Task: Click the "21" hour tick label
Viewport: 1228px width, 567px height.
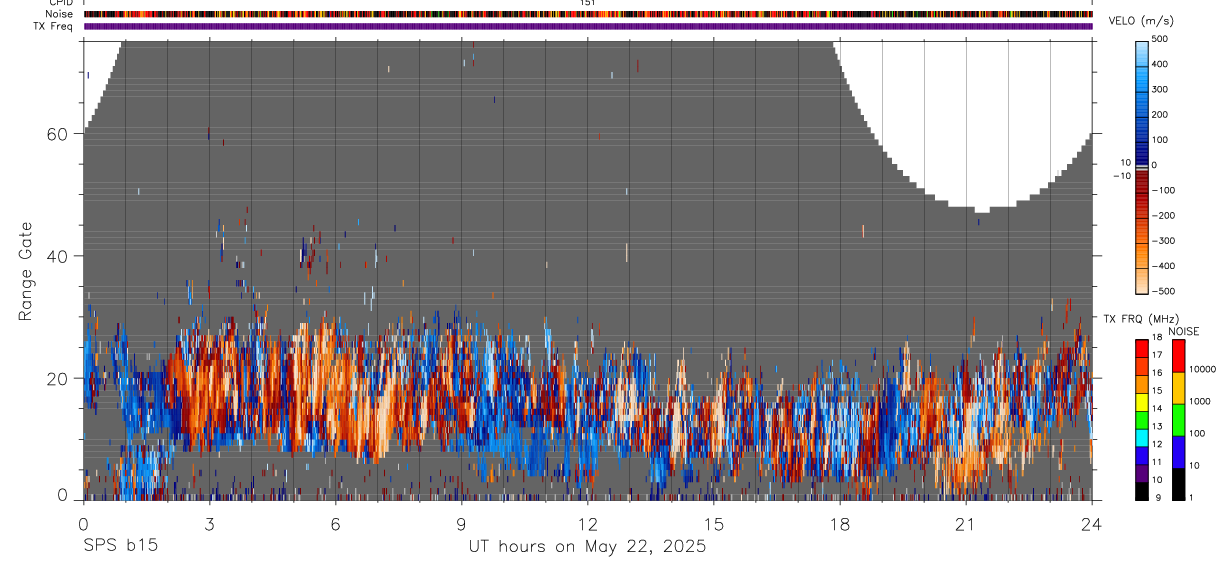Action: click(966, 524)
